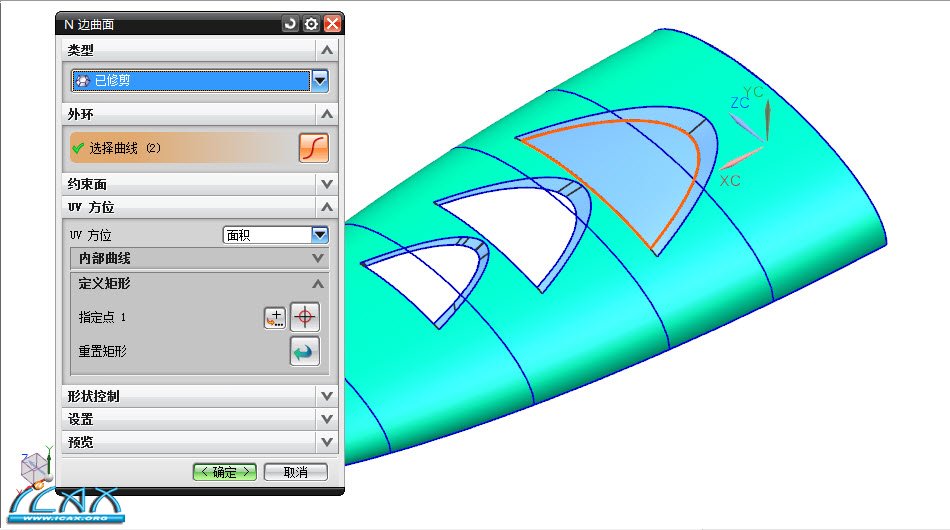Image resolution: width=950 pixels, height=530 pixels.
Task: Click the 确定 OK button
Action: point(225,472)
